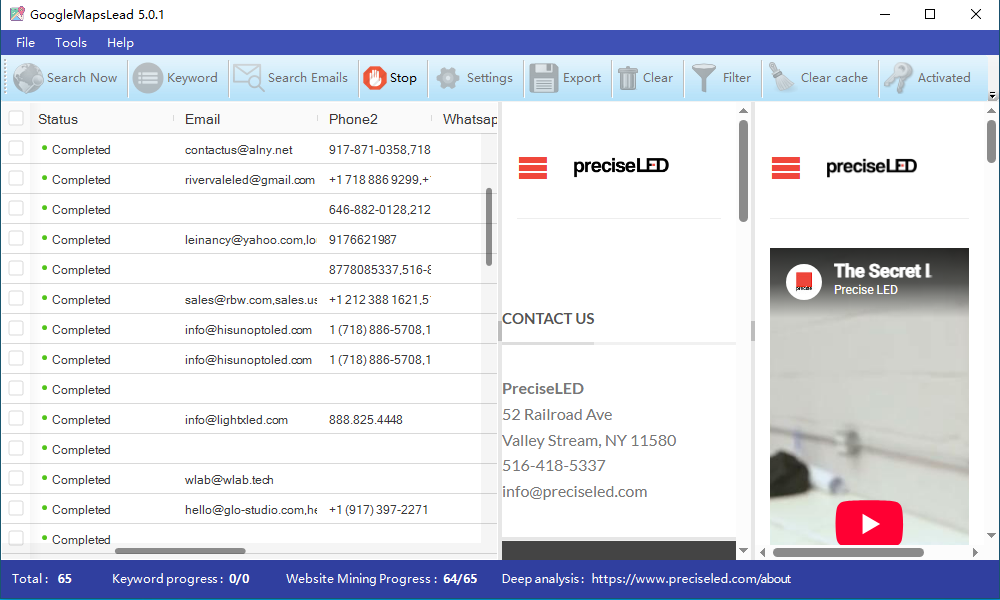Click the right preview scroll right arrow
The width and height of the screenshot is (1000, 600).
(x=975, y=552)
